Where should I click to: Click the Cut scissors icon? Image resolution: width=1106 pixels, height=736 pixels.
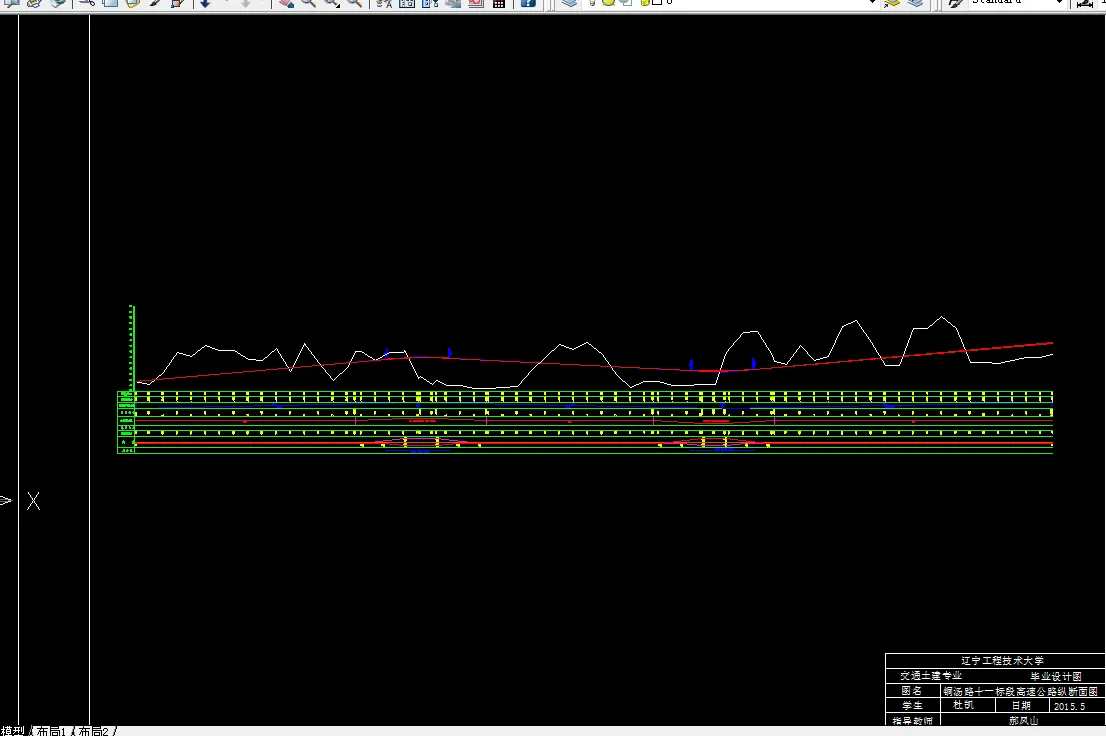(87, 3)
